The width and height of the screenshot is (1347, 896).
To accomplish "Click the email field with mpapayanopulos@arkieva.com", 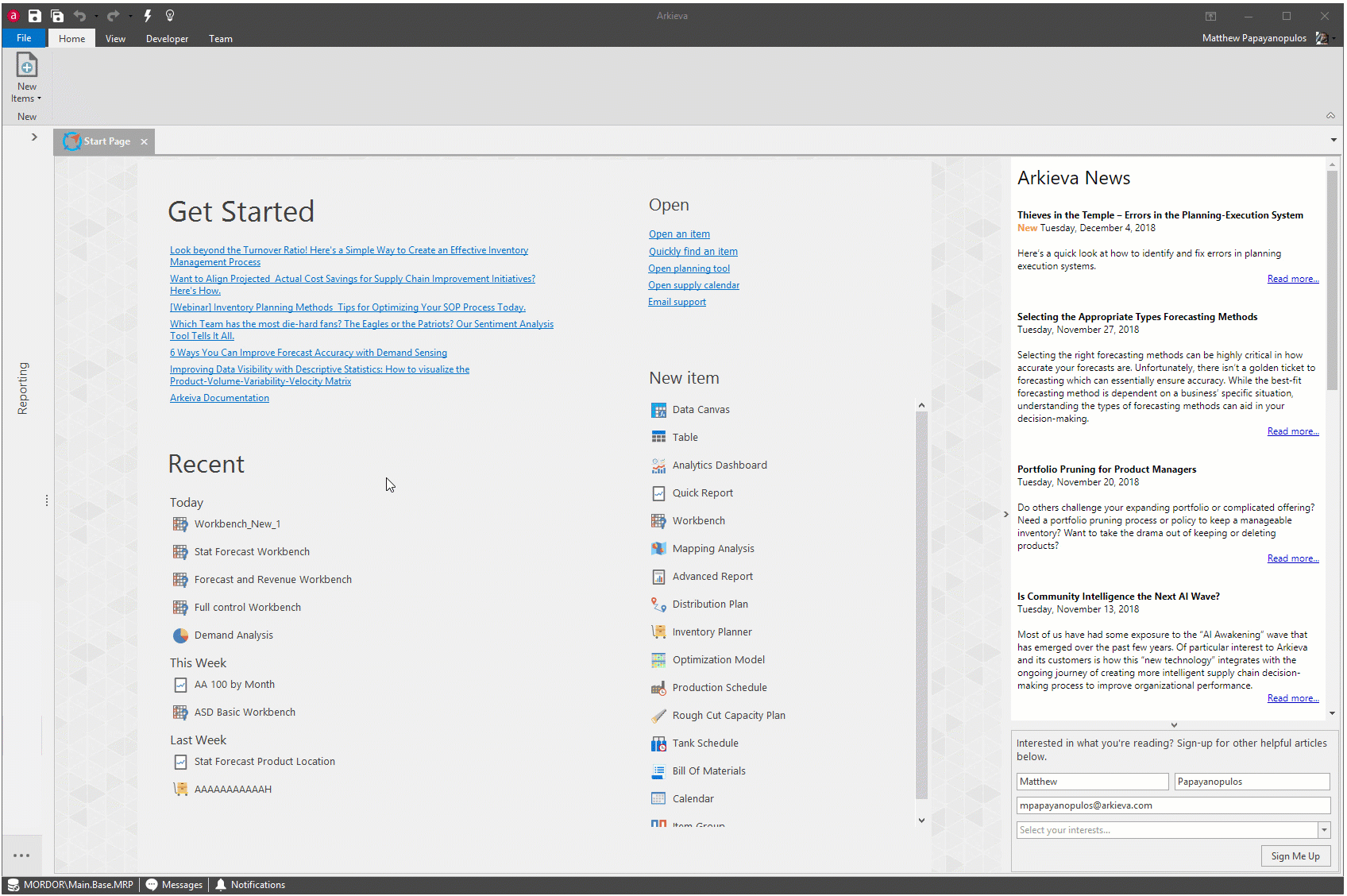I will coord(1174,805).
